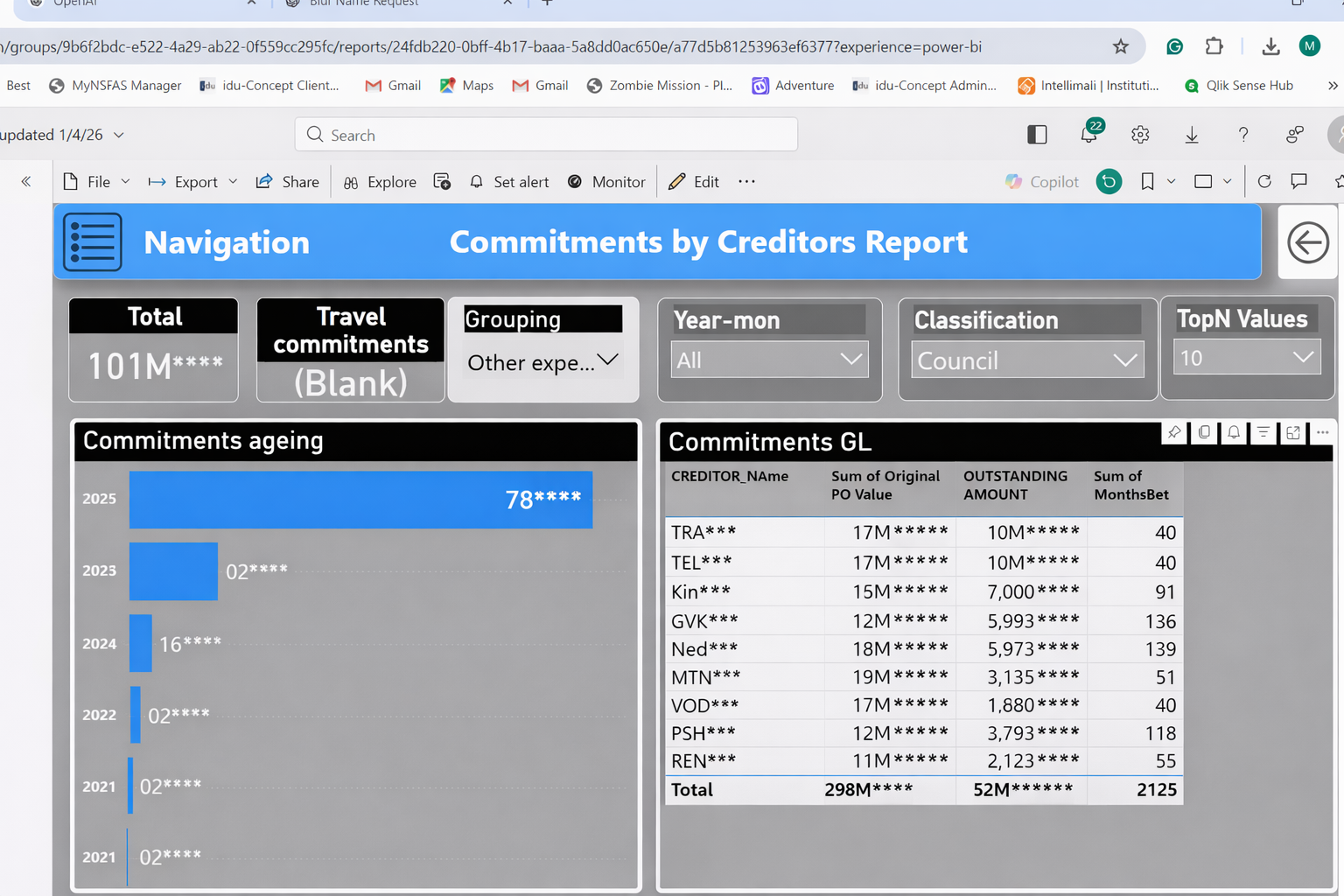The image size is (1344, 896).
Task: Open the Copilot pane
Action: coord(1041,181)
